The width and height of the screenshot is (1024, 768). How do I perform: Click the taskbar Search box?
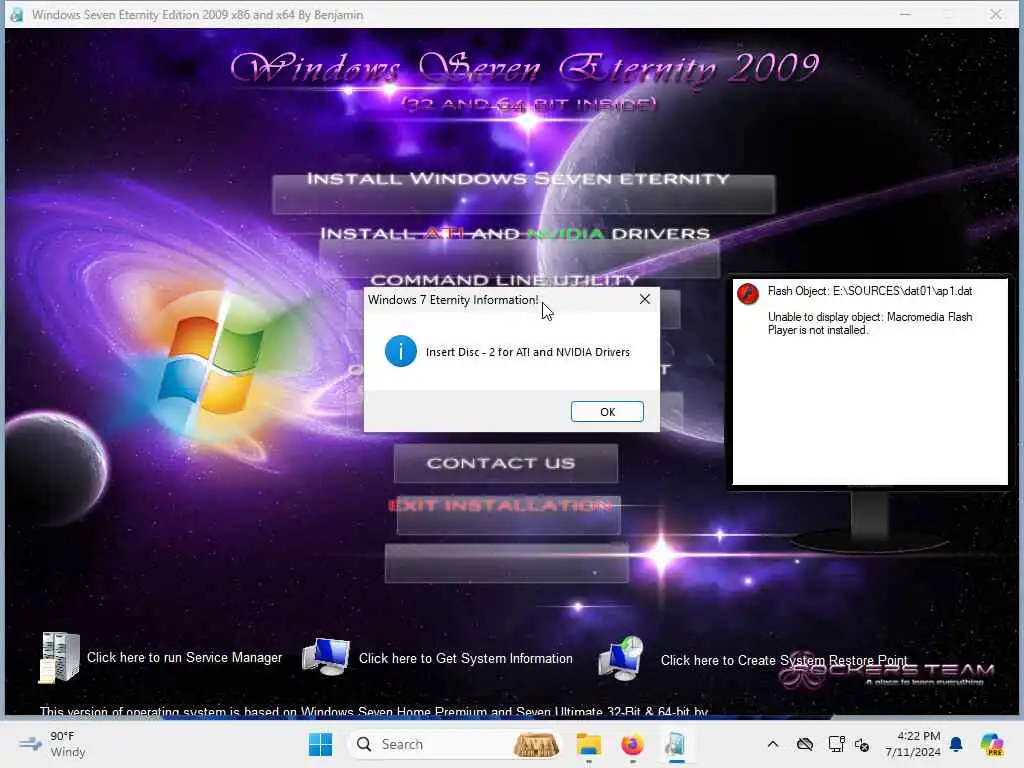tap(457, 744)
